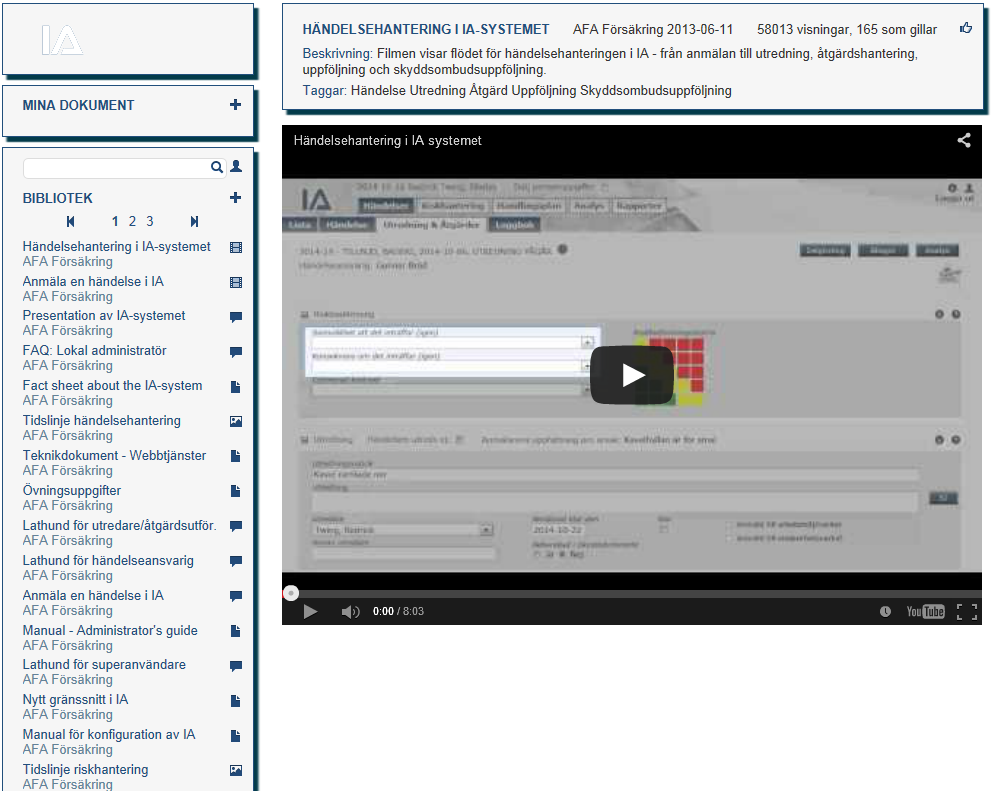Share the video via share icon

964,140
